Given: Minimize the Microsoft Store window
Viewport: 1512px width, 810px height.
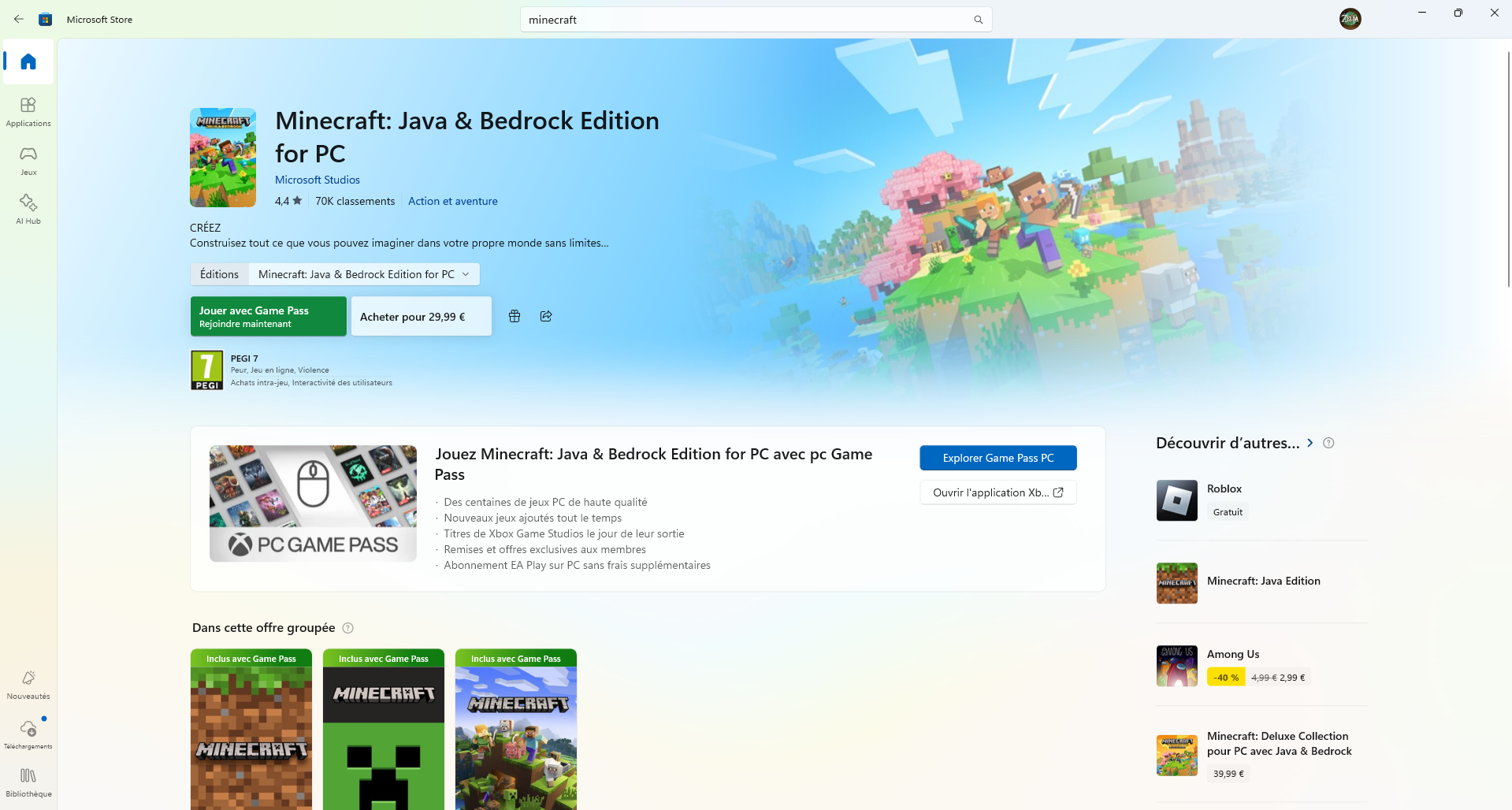Looking at the screenshot, I should tap(1422, 13).
